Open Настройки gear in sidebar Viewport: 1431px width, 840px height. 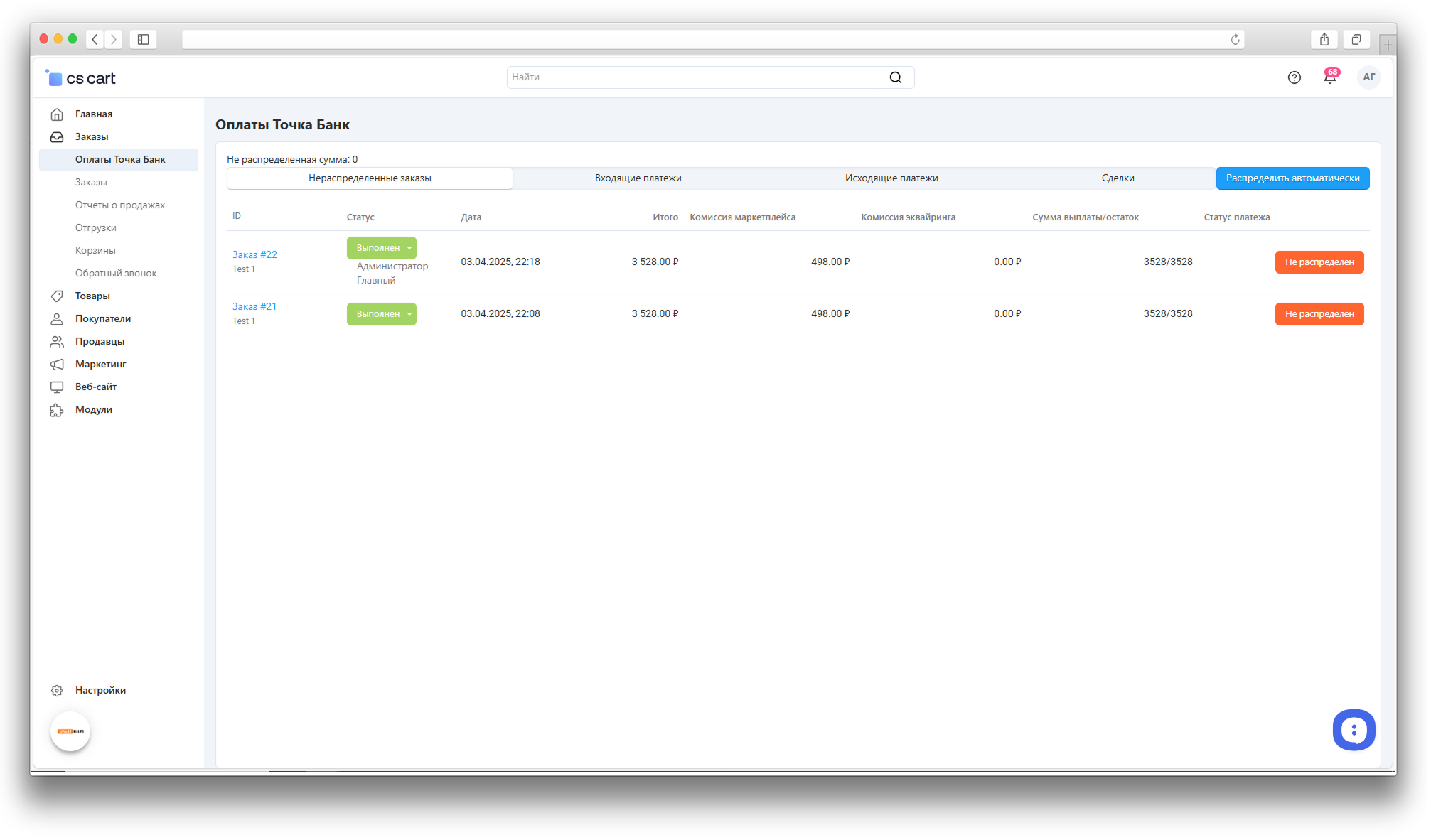click(x=57, y=690)
